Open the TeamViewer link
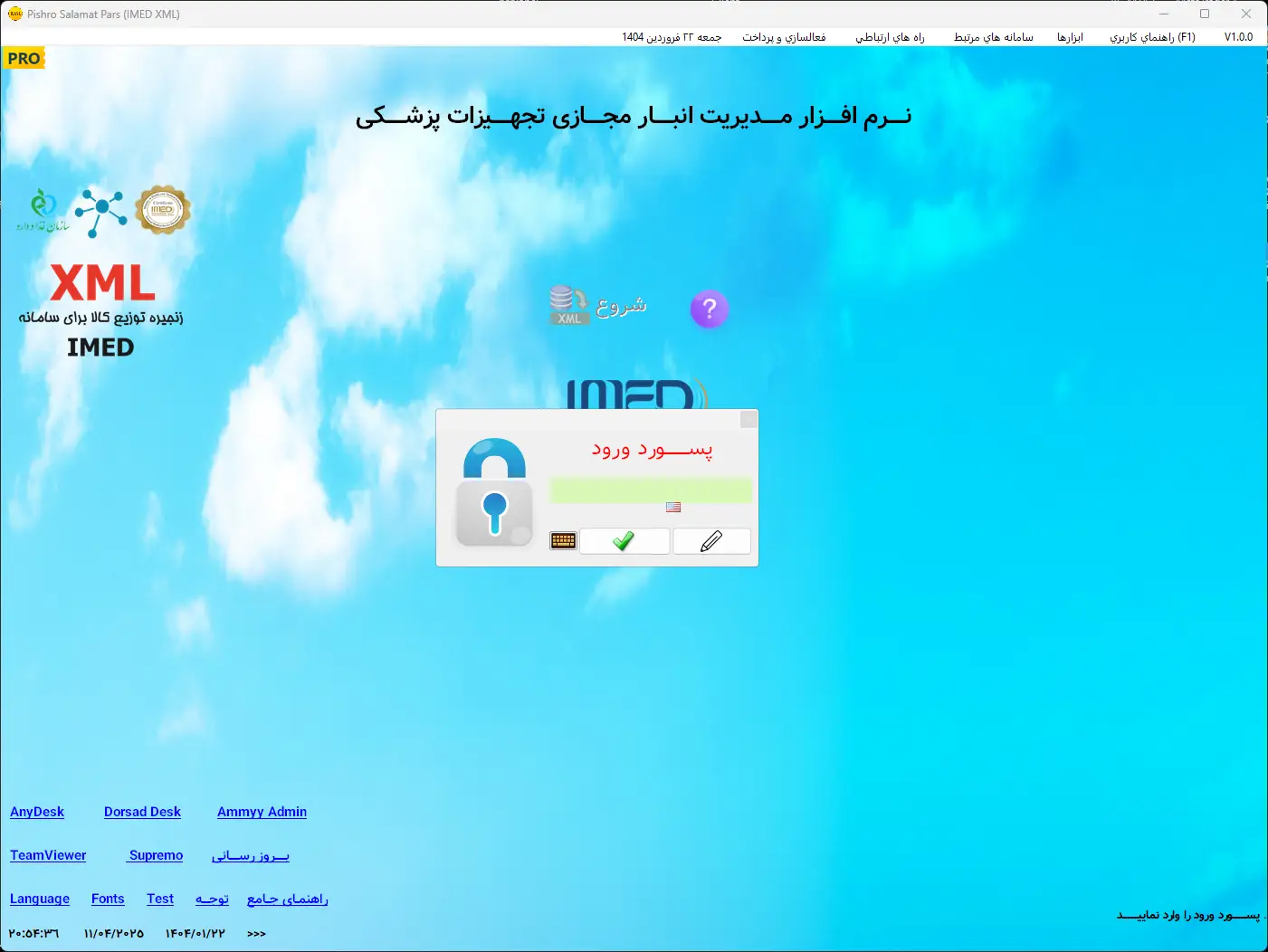This screenshot has height=952, width=1268. click(x=48, y=855)
